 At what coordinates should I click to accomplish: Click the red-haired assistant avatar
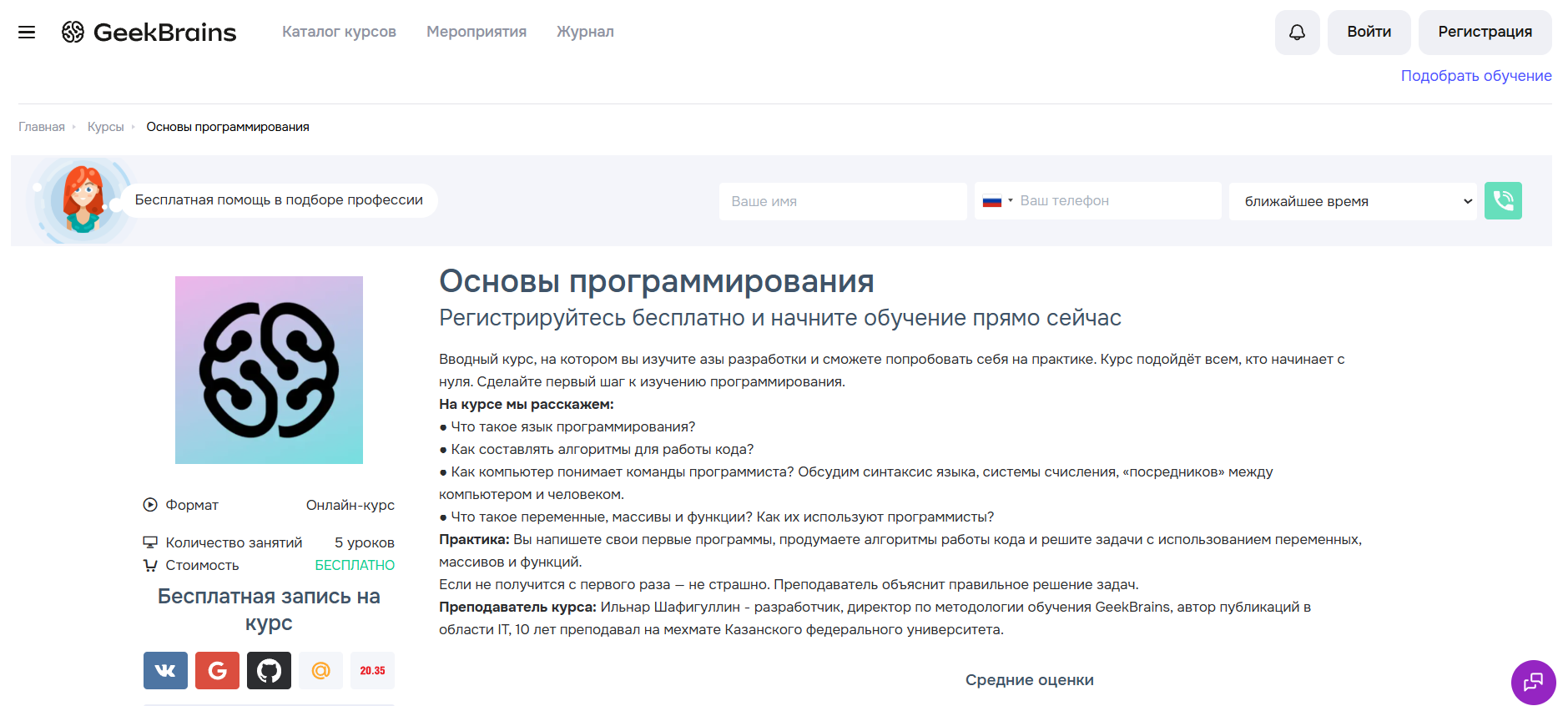click(x=83, y=200)
